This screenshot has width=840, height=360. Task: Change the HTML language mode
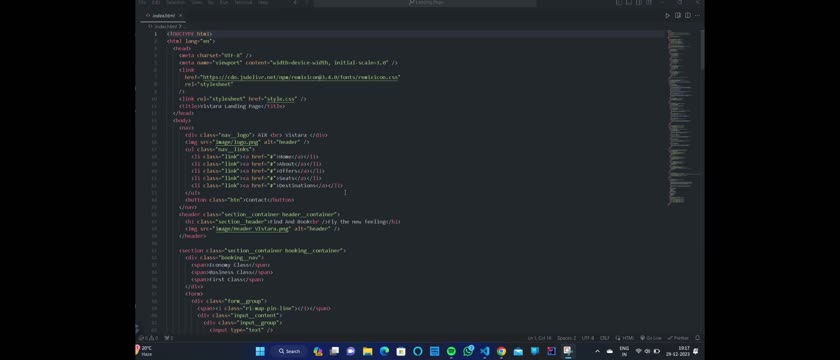625,338
